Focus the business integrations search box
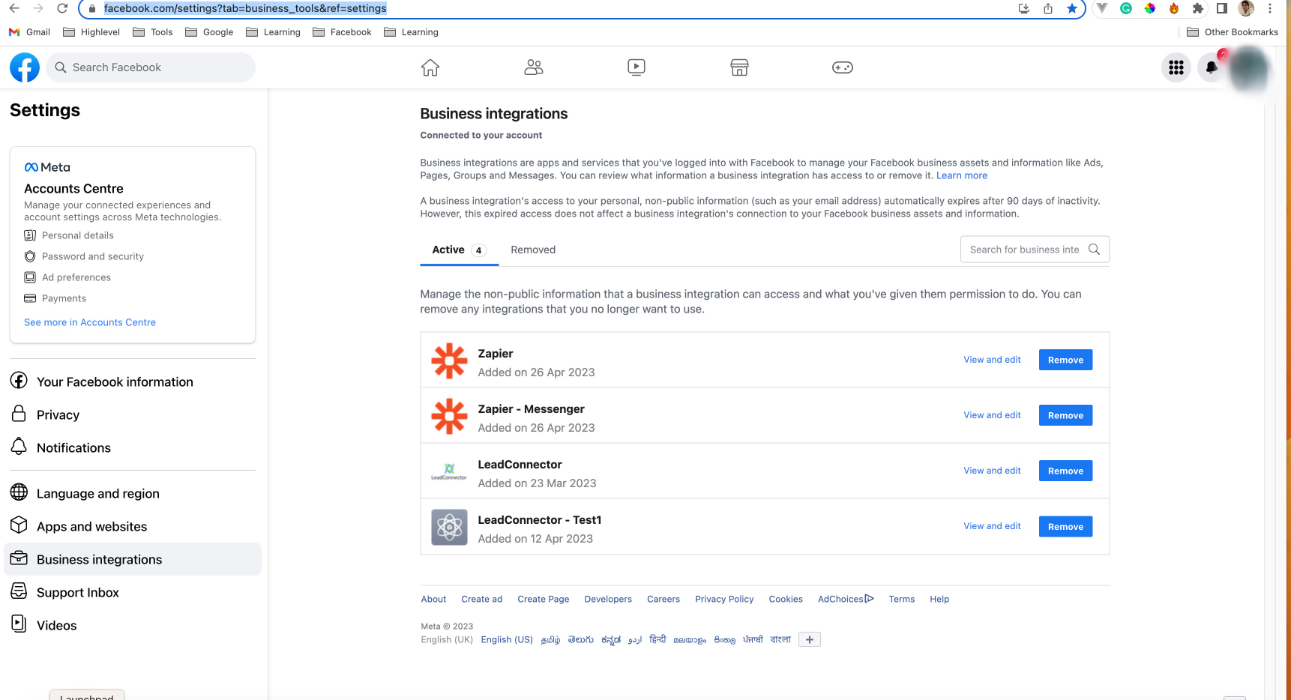The height and width of the screenshot is (700, 1291). point(1035,250)
